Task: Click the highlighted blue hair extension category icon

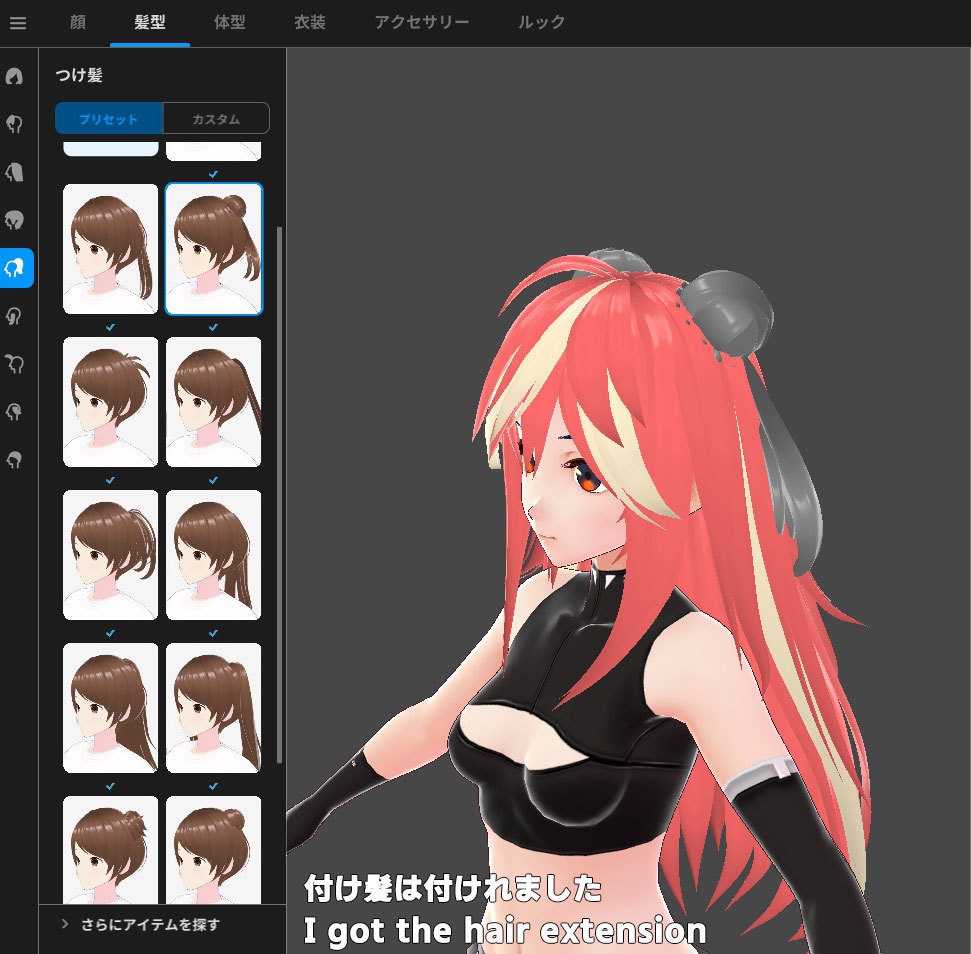Action: click(16, 268)
